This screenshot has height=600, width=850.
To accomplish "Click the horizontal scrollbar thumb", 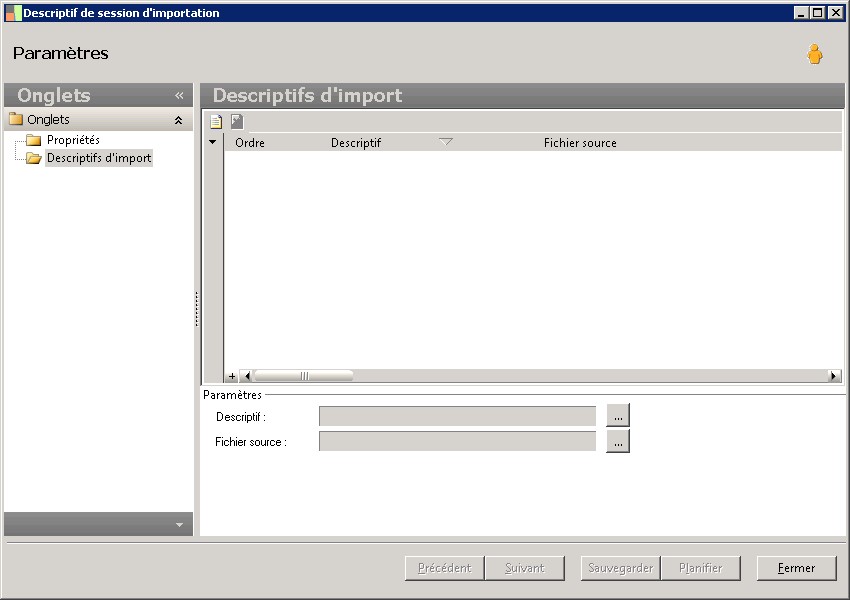I will pyautogui.click(x=304, y=376).
